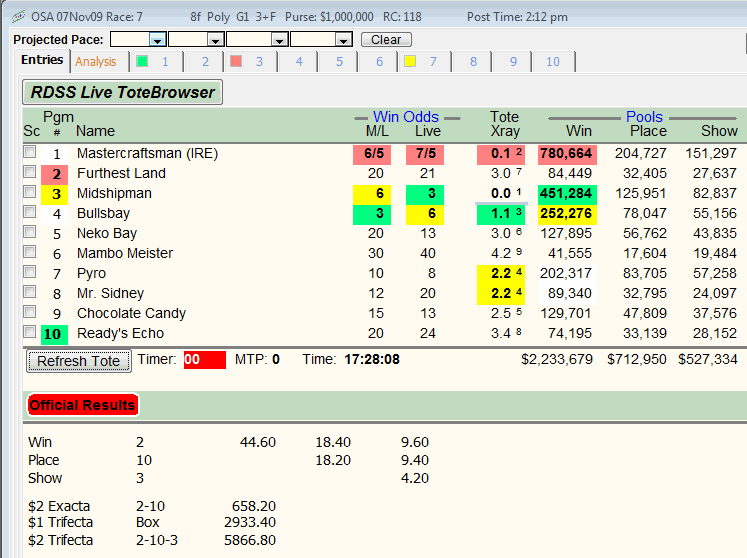Click the green program number 10 swatch
Viewport: 747px width, 558px height.
55,335
